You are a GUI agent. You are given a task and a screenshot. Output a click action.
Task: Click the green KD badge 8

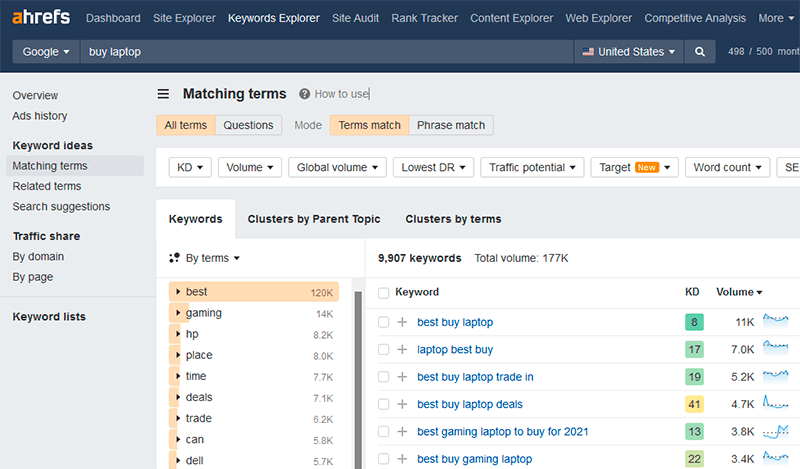pos(694,322)
